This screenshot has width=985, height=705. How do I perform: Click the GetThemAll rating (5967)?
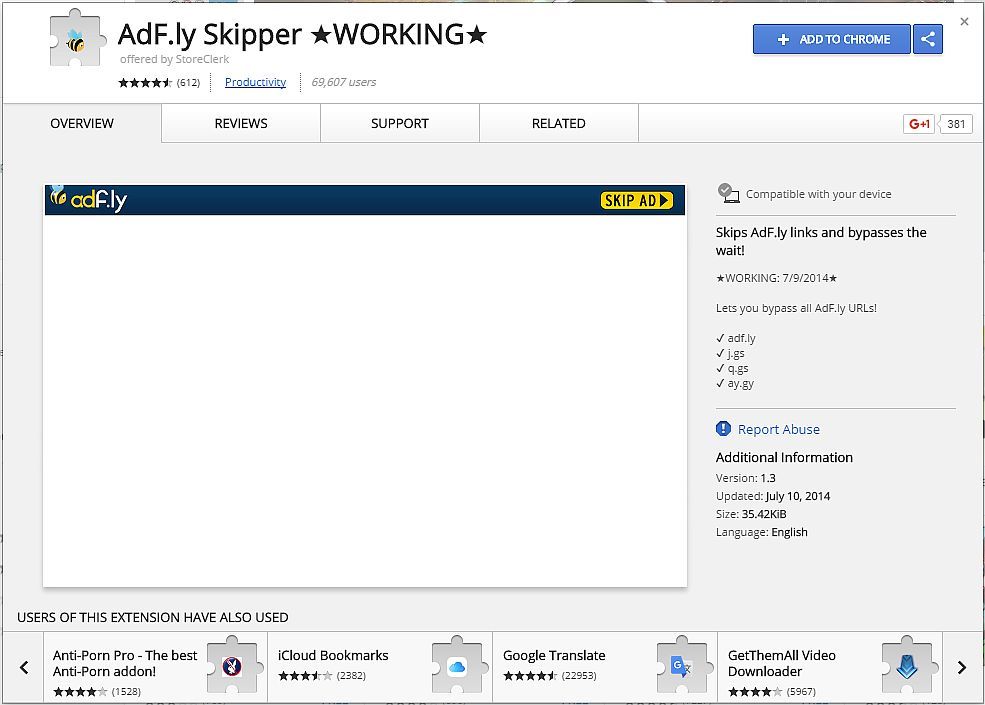pyautogui.click(x=771, y=692)
